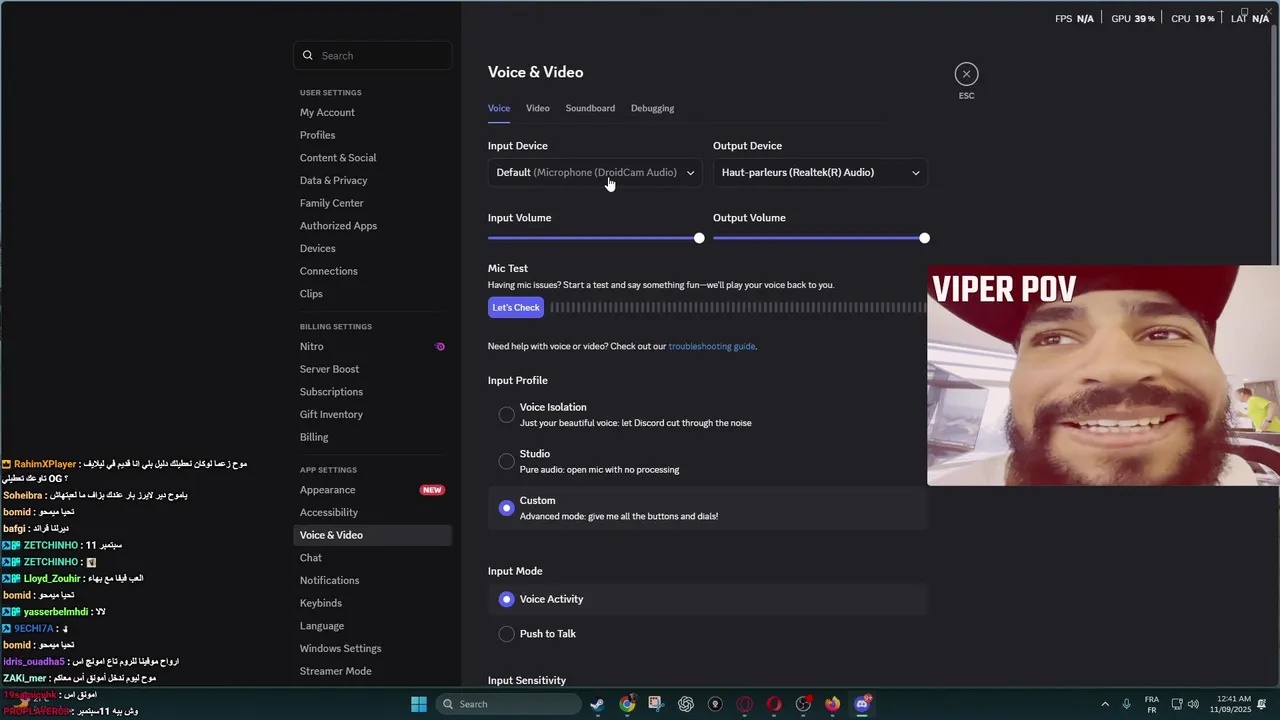
Task: Open Opera GX from the taskbar
Action: (x=745, y=704)
